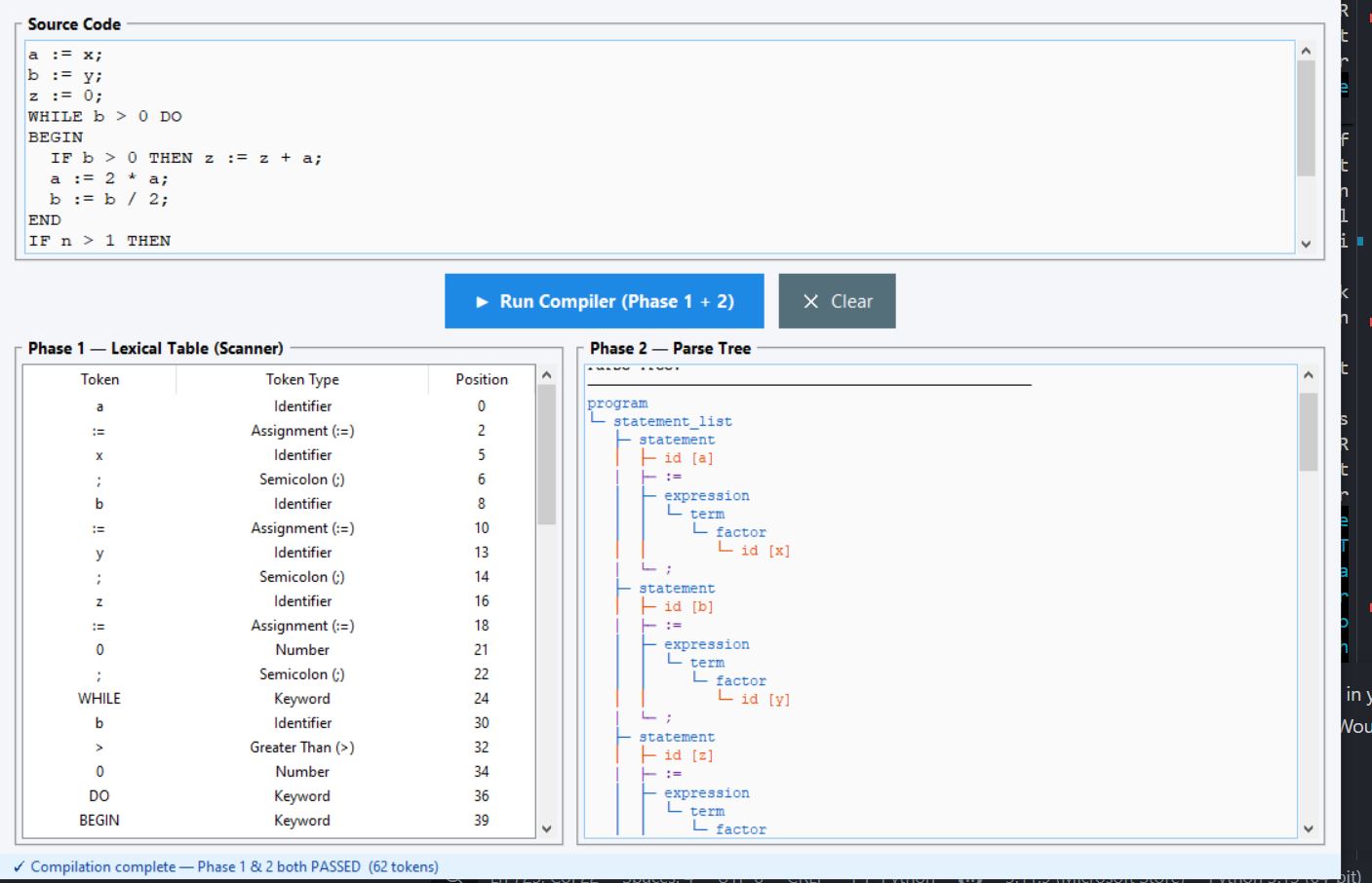The height and width of the screenshot is (883, 1372).
Task: Select the token row for identifier 'a'
Action: pos(279,406)
